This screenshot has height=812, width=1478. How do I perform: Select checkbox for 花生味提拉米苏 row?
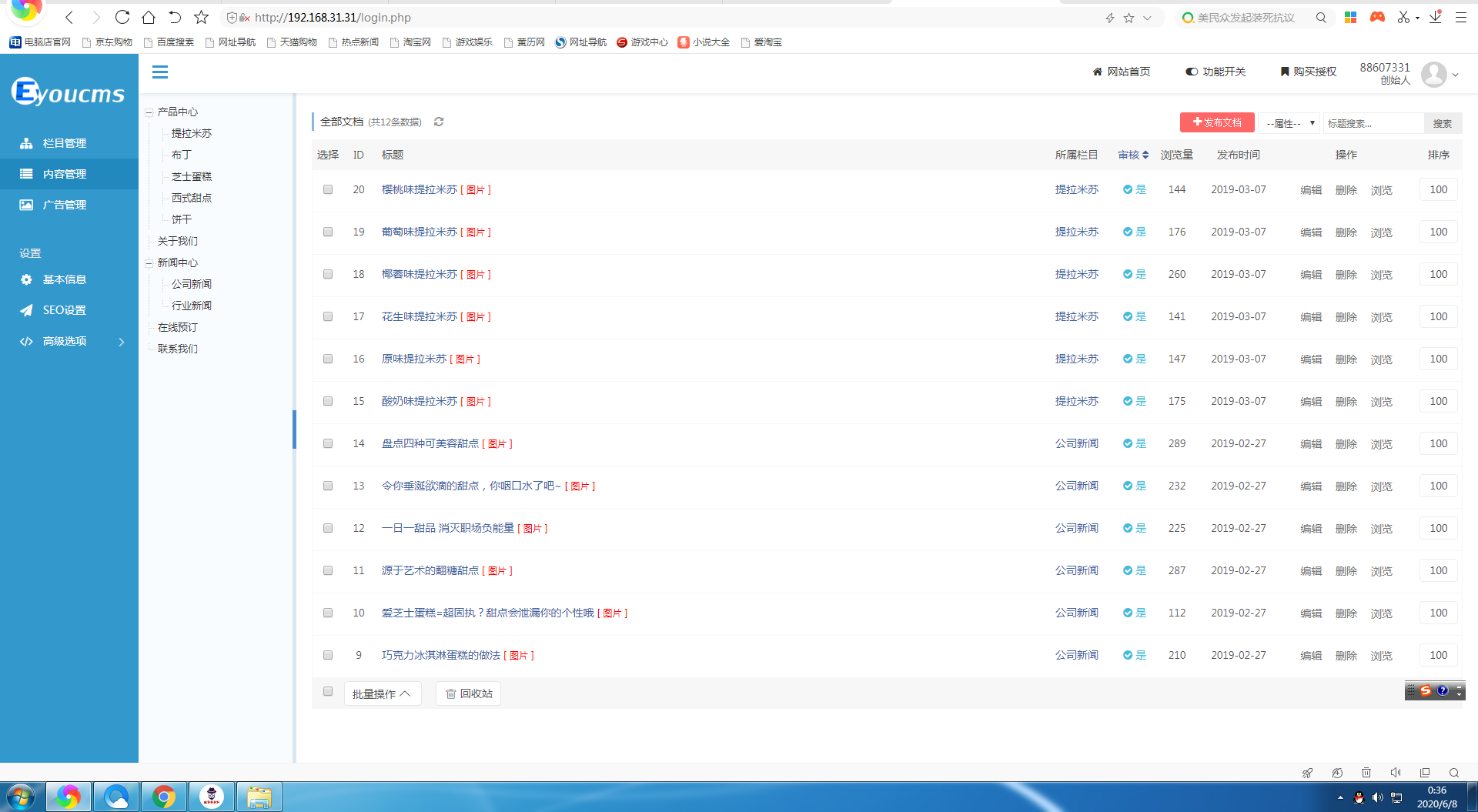pyautogui.click(x=328, y=316)
